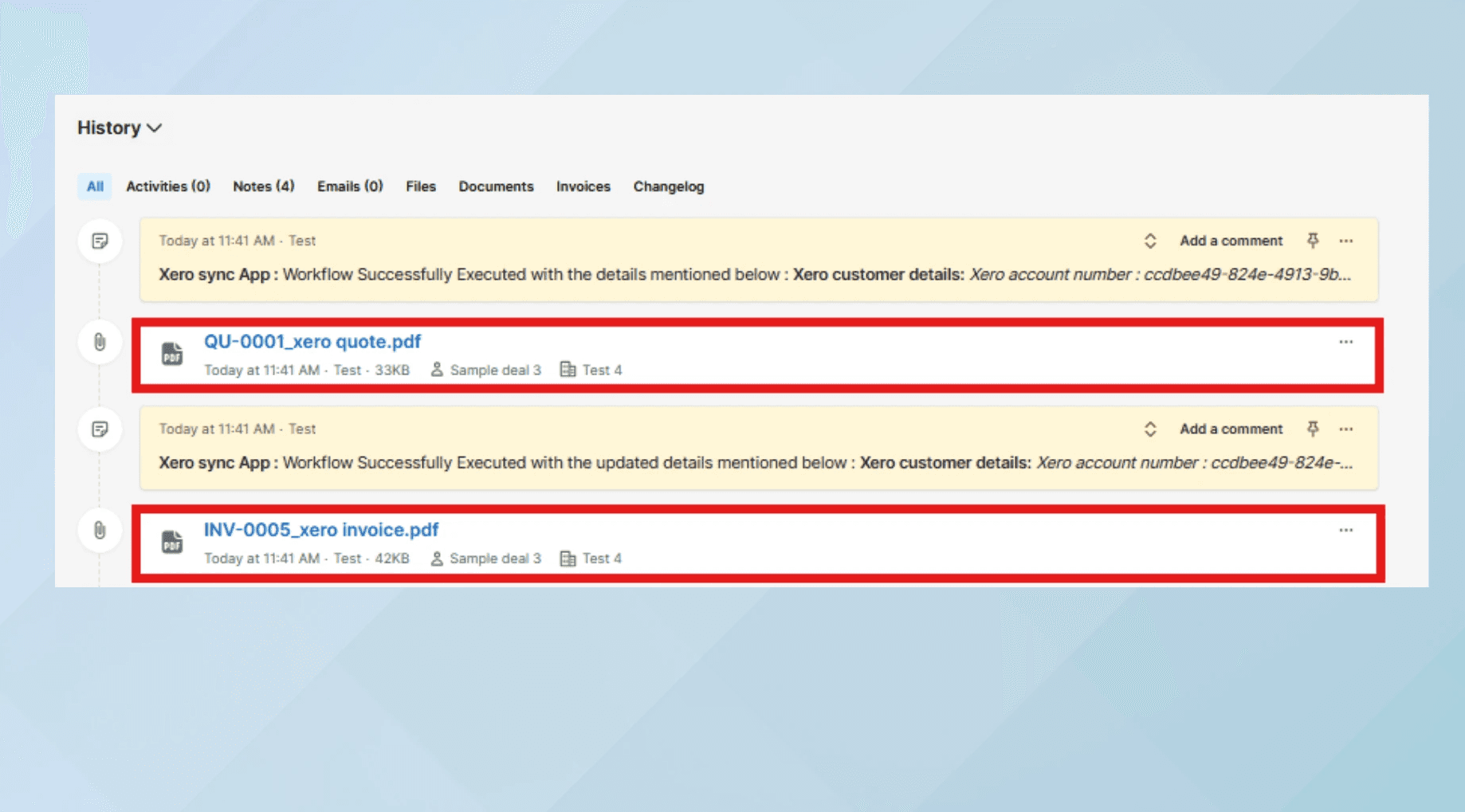1465x812 pixels.
Task: Go to the Invoices tab
Action: point(583,186)
